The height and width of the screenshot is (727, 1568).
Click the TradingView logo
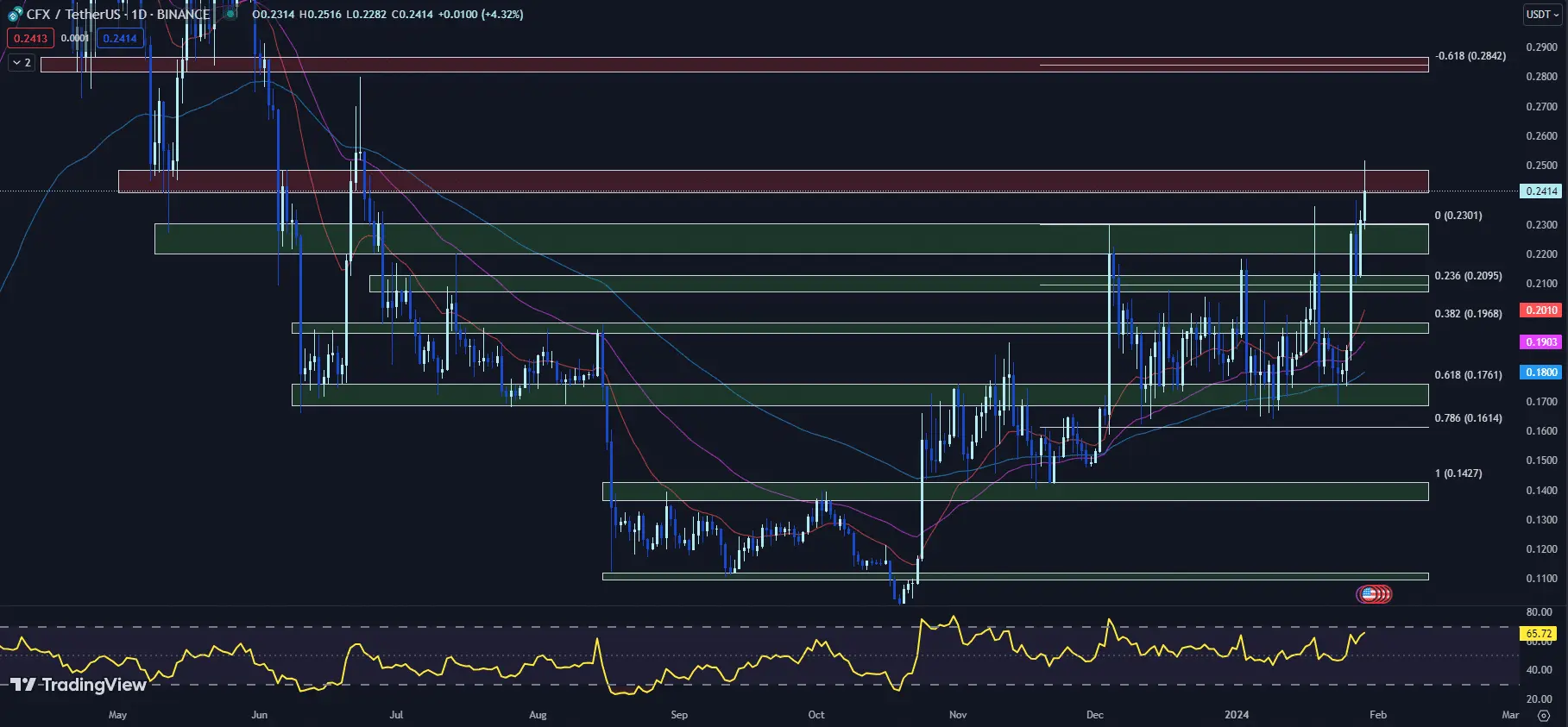(79, 685)
